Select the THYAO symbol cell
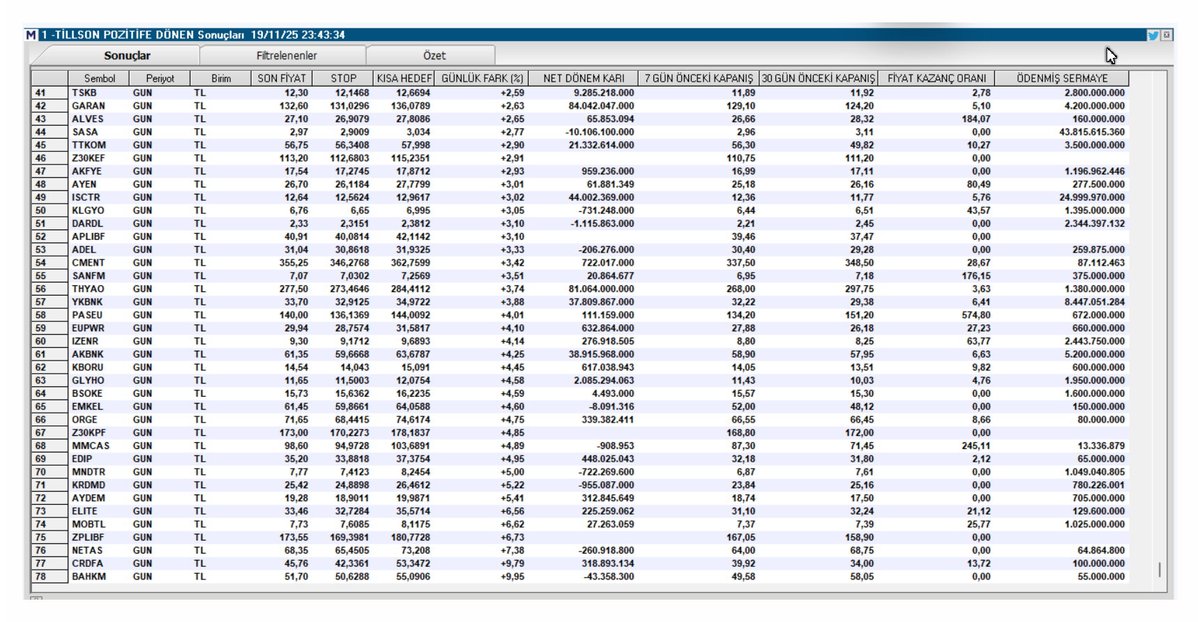This screenshot has width=1200, height=622. click(98, 289)
